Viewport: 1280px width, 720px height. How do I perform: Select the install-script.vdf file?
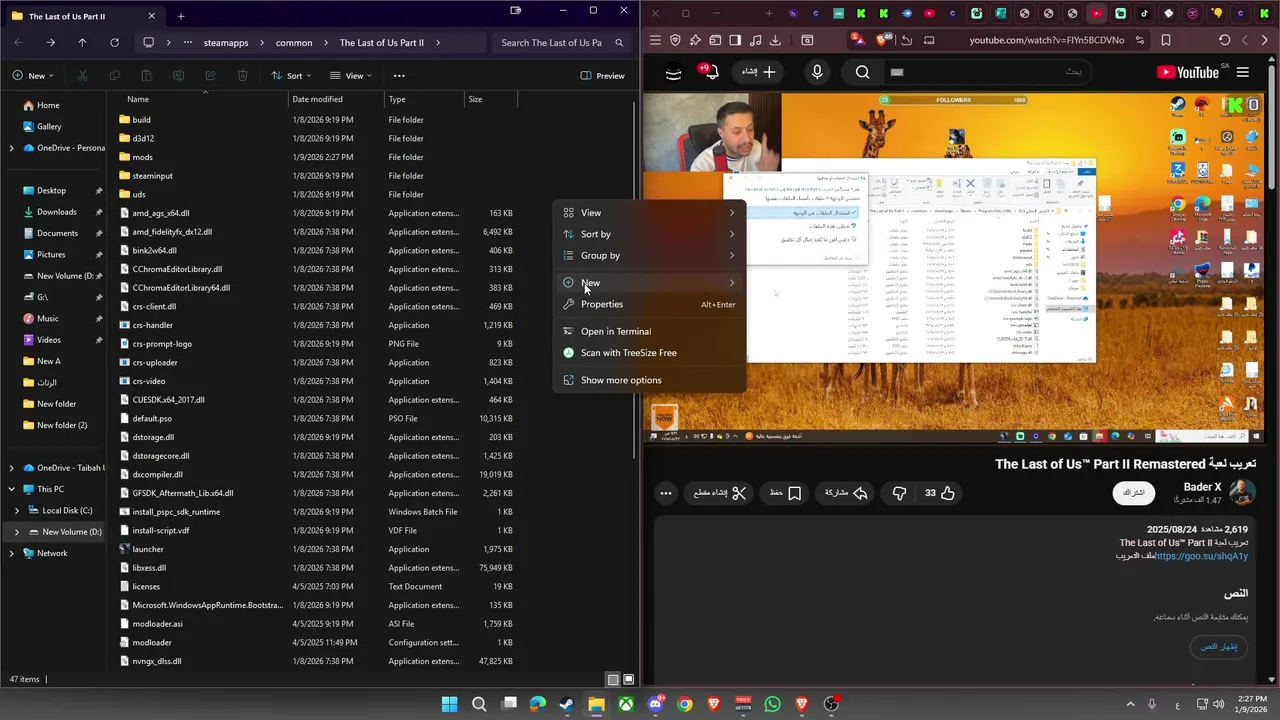[x=160, y=531]
